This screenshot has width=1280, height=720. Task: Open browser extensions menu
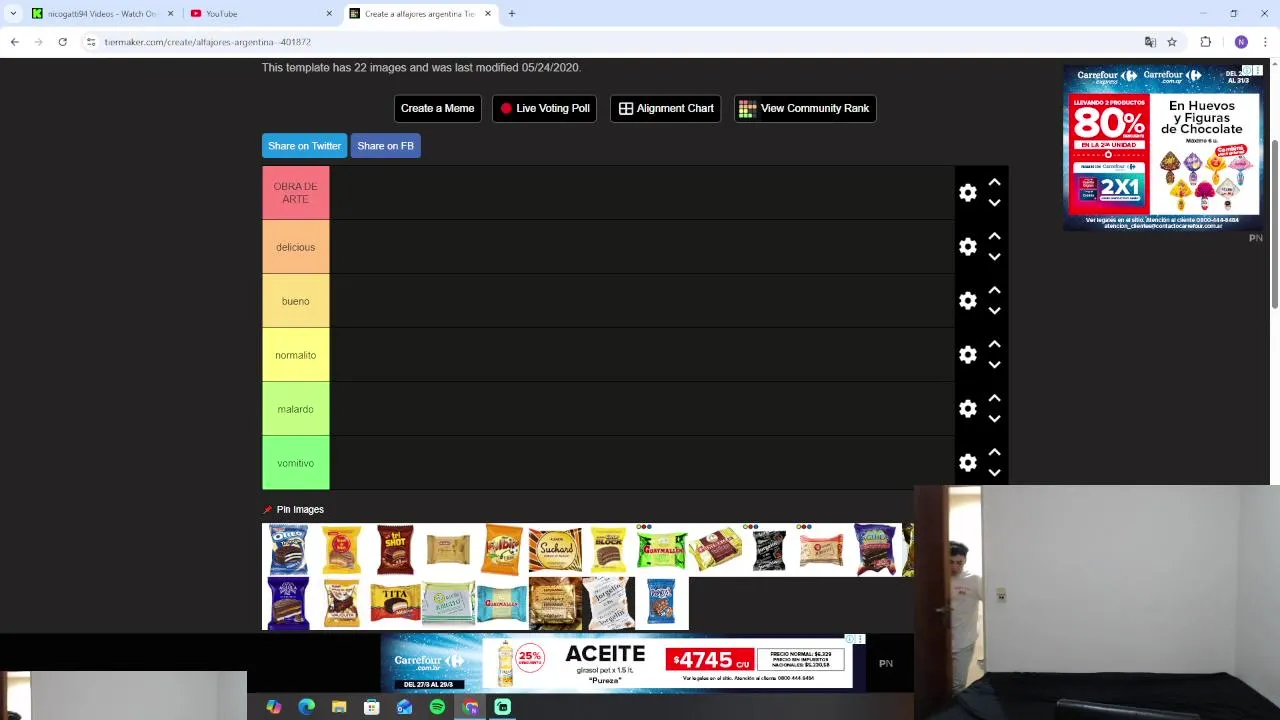[1206, 42]
